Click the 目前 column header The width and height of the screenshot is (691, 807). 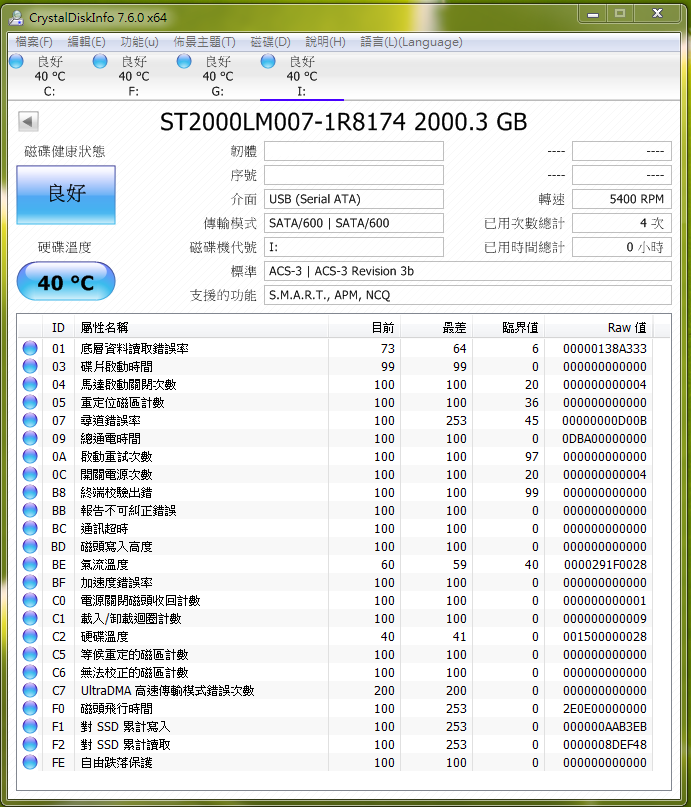click(x=364, y=327)
